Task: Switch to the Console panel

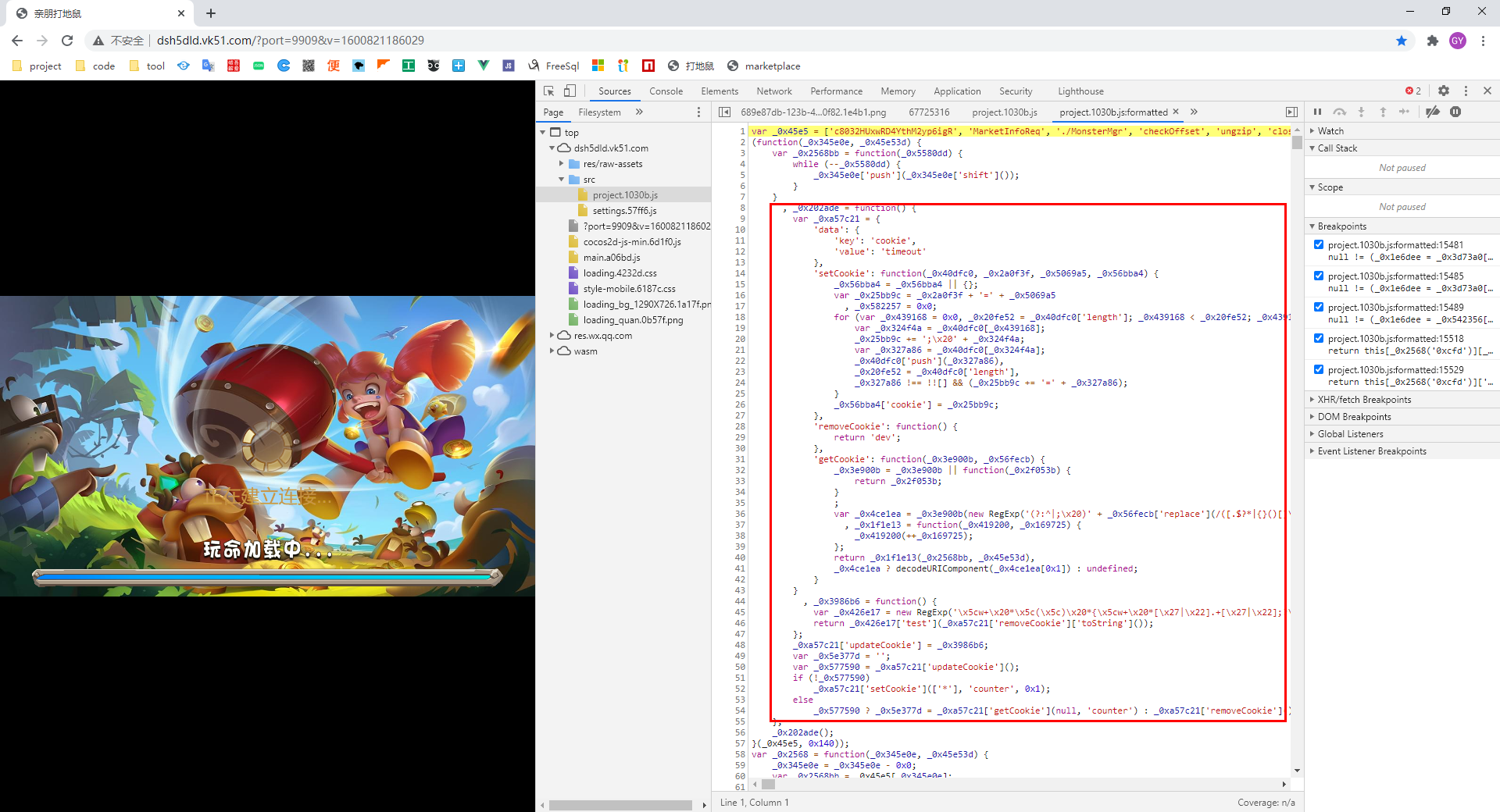Action: tap(666, 91)
